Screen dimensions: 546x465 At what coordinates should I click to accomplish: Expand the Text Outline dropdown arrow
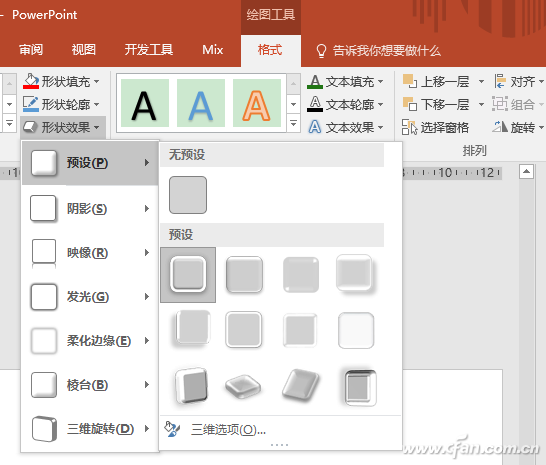(x=381, y=104)
